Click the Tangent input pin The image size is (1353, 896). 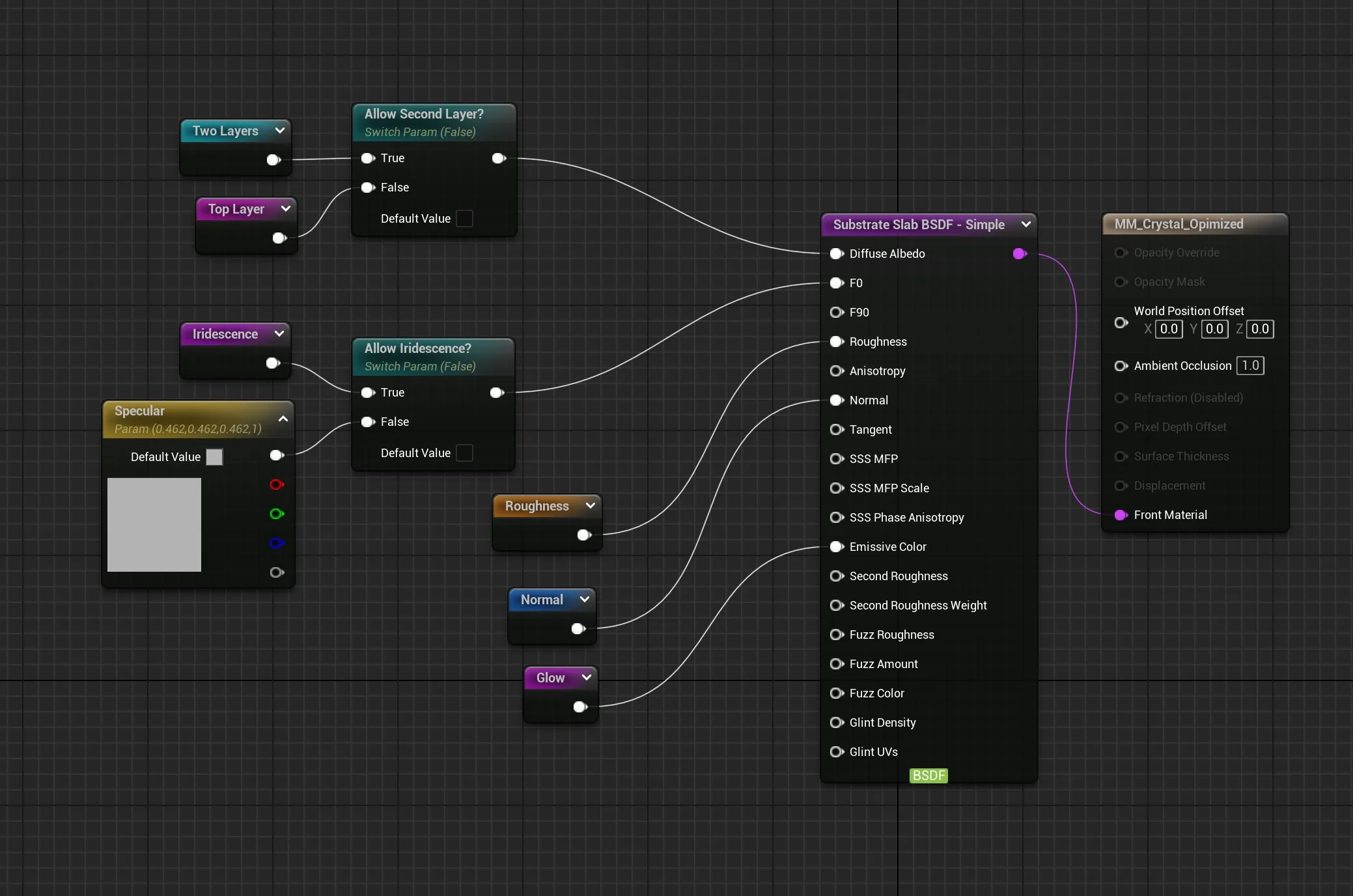(837, 430)
